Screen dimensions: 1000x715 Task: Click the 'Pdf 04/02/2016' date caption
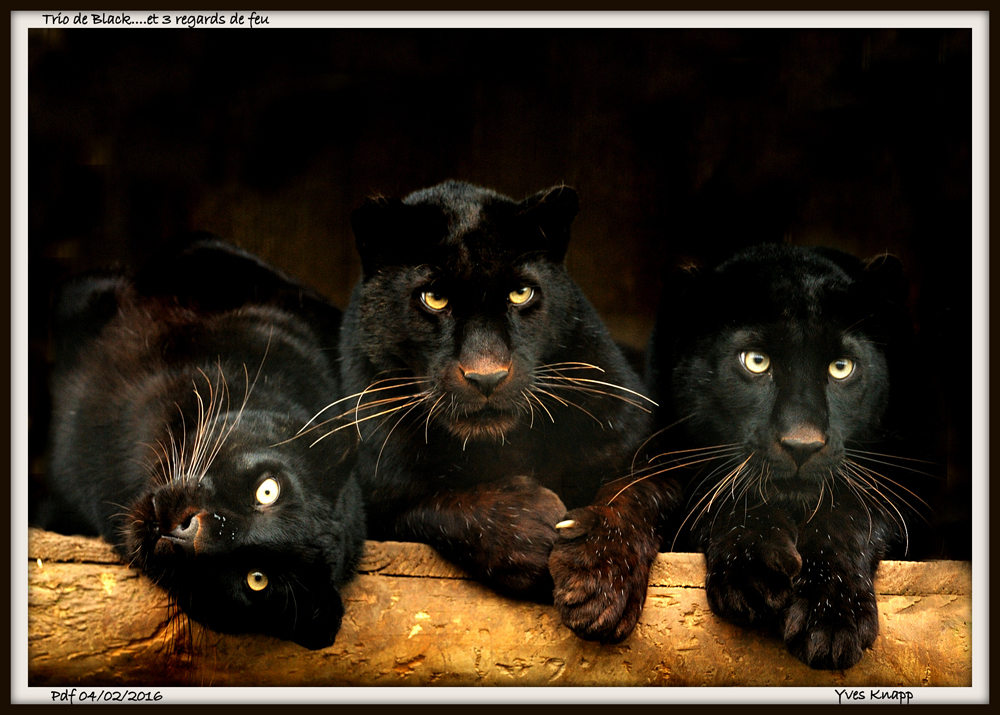[x=106, y=695]
